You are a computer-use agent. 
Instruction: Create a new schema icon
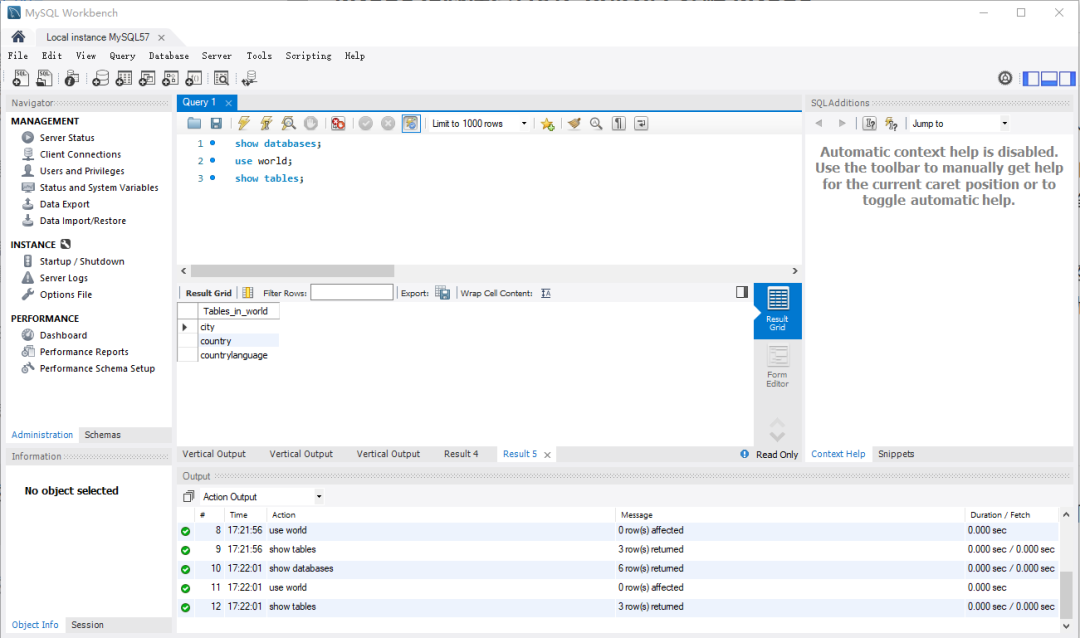101,79
